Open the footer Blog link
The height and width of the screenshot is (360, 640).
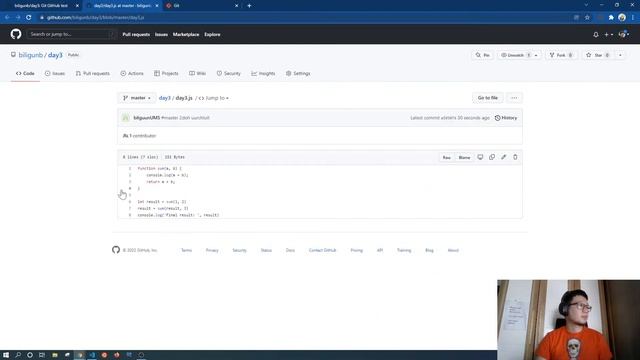tap(429, 250)
